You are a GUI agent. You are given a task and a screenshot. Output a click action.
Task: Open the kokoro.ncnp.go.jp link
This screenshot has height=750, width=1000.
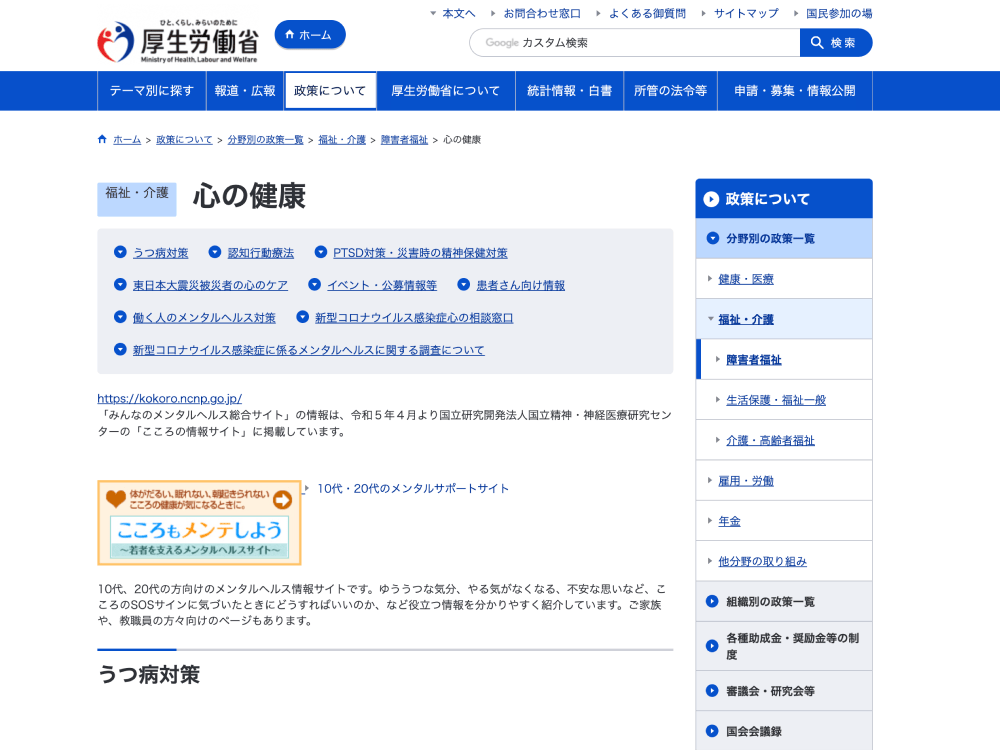tap(169, 398)
